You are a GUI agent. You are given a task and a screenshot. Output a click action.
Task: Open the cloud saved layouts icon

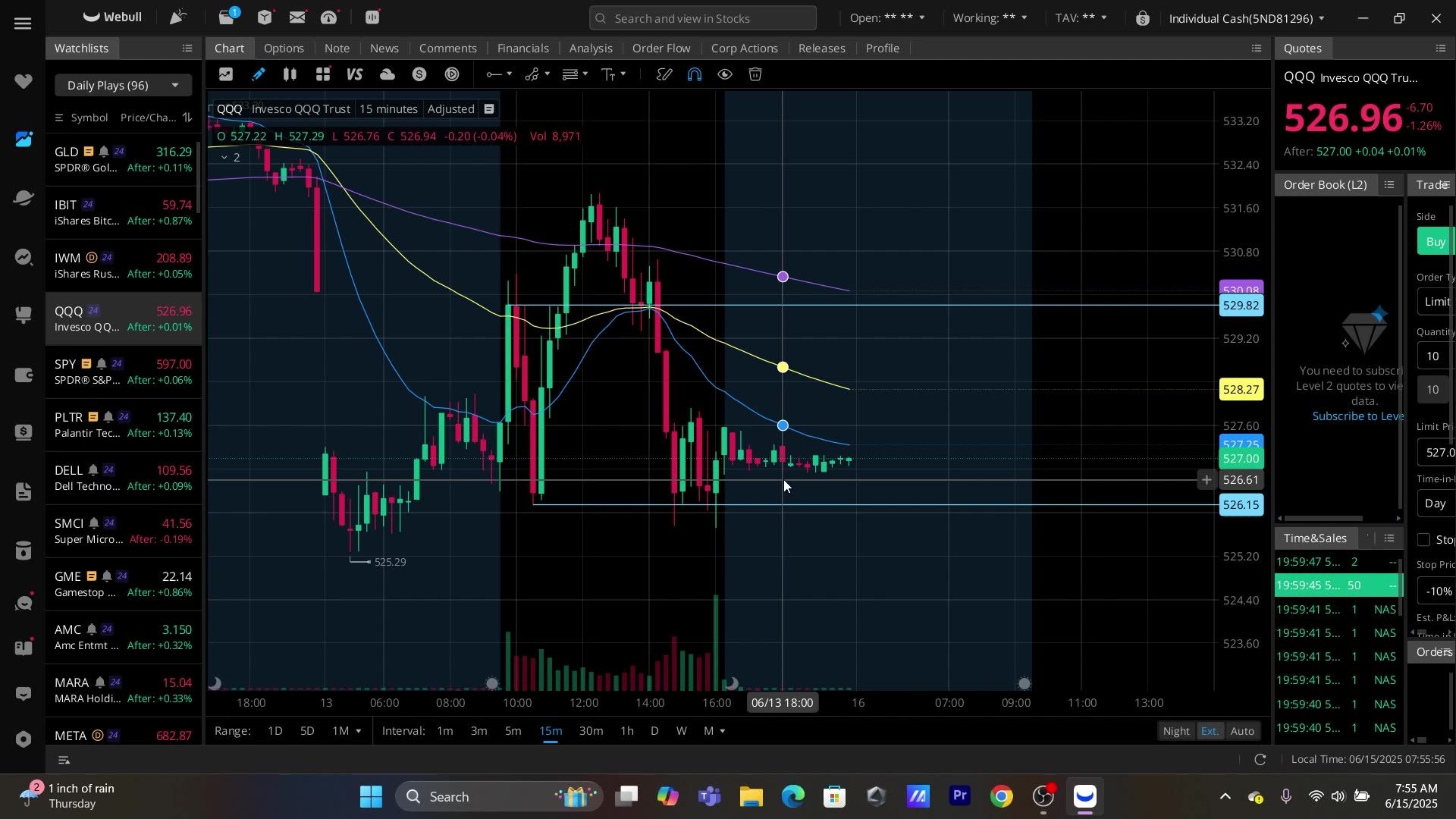point(388,74)
